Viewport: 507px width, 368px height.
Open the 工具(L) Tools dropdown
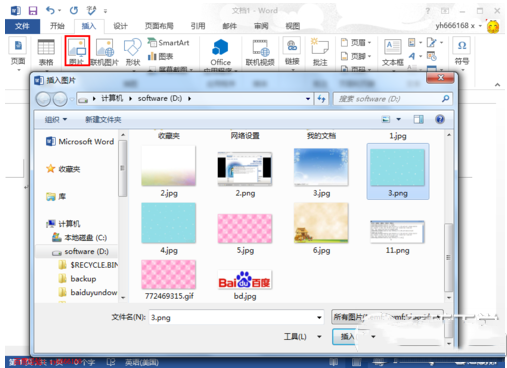[x=302, y=337]
